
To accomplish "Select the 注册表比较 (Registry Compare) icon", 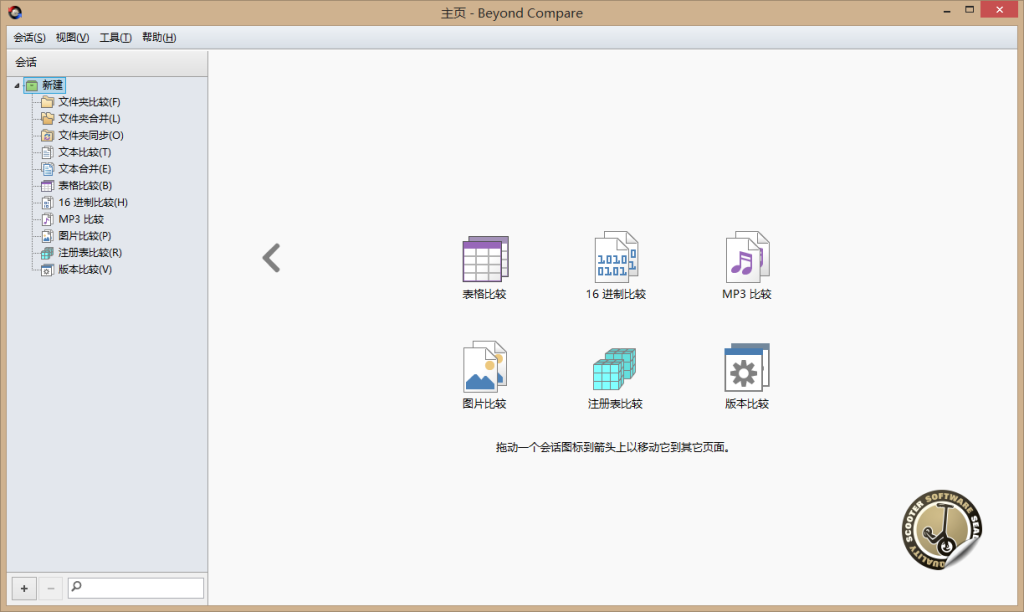I will [x=616, y=368].
